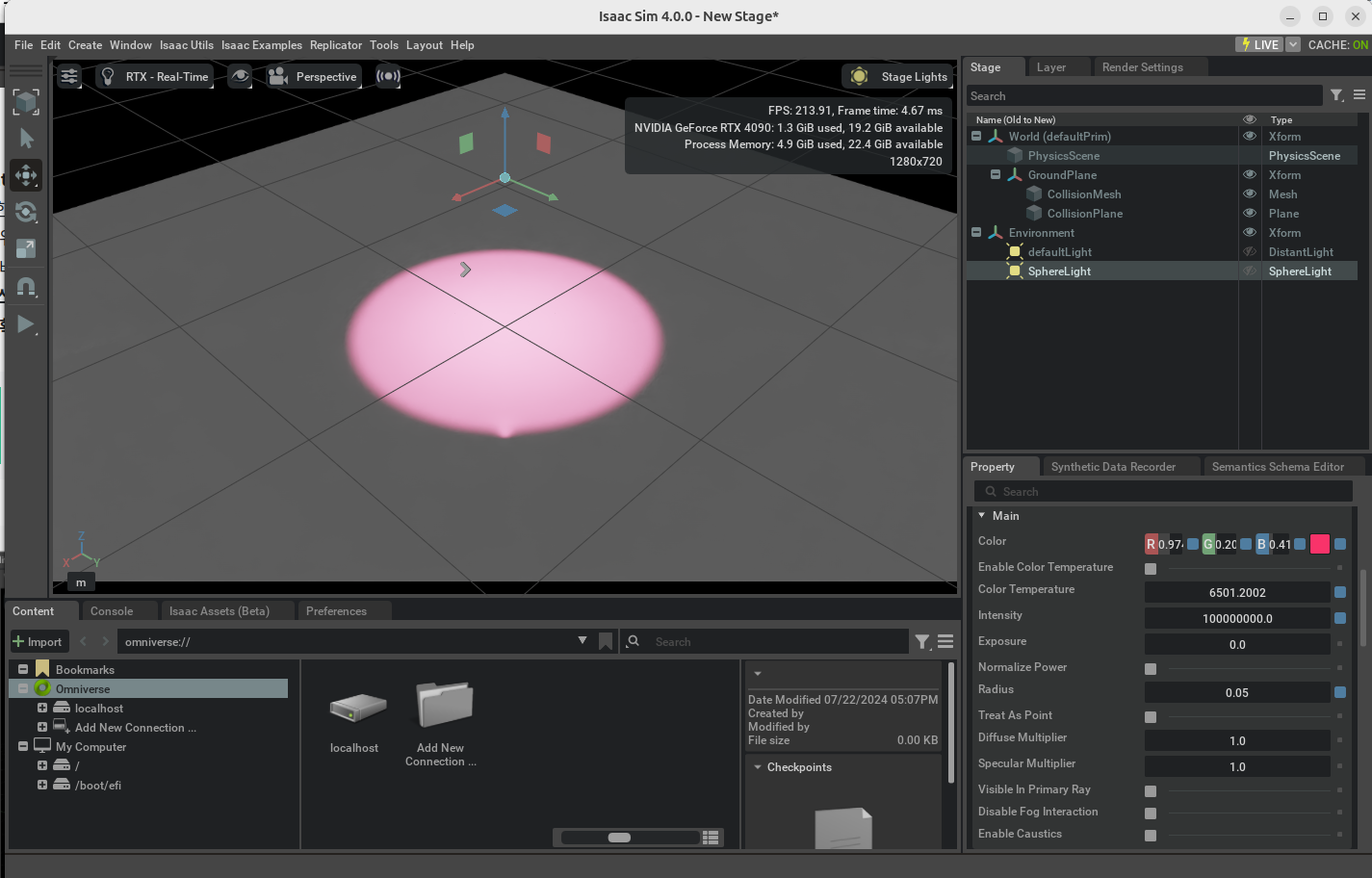The height and width of the screenshot is (878, 1372).
Task: Select the selection mode cube tool
Action: point(26,102)
